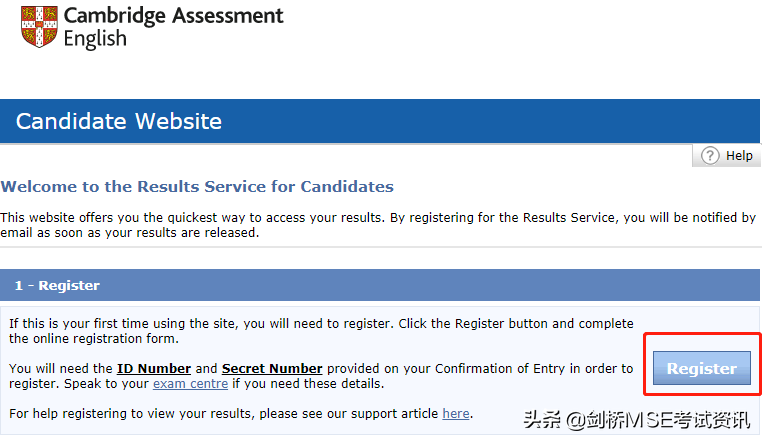
Task: Click the Welcome to the Results Service heading
Action: (x=197, y=186)
